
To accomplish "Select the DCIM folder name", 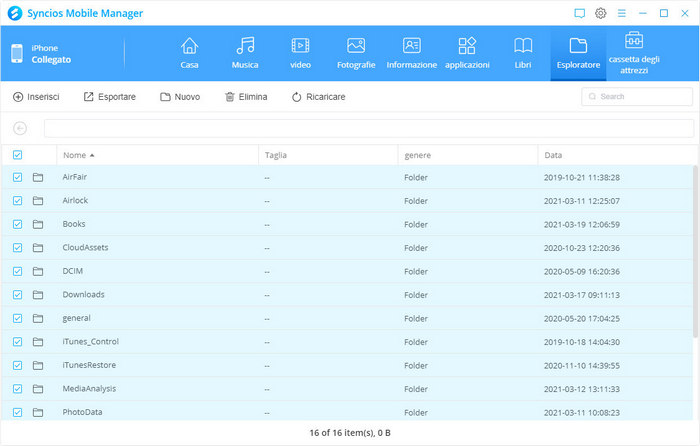I will coord(73,271).
